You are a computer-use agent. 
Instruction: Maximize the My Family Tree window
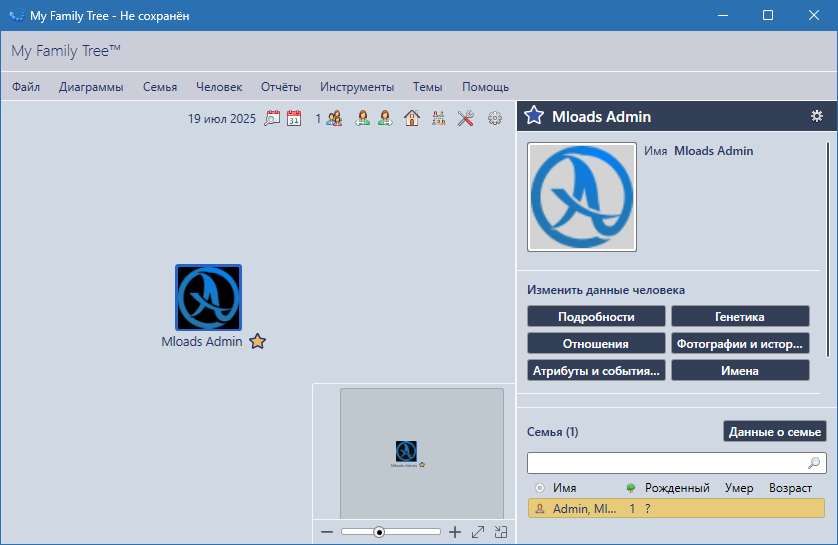(x=768, y=15)
